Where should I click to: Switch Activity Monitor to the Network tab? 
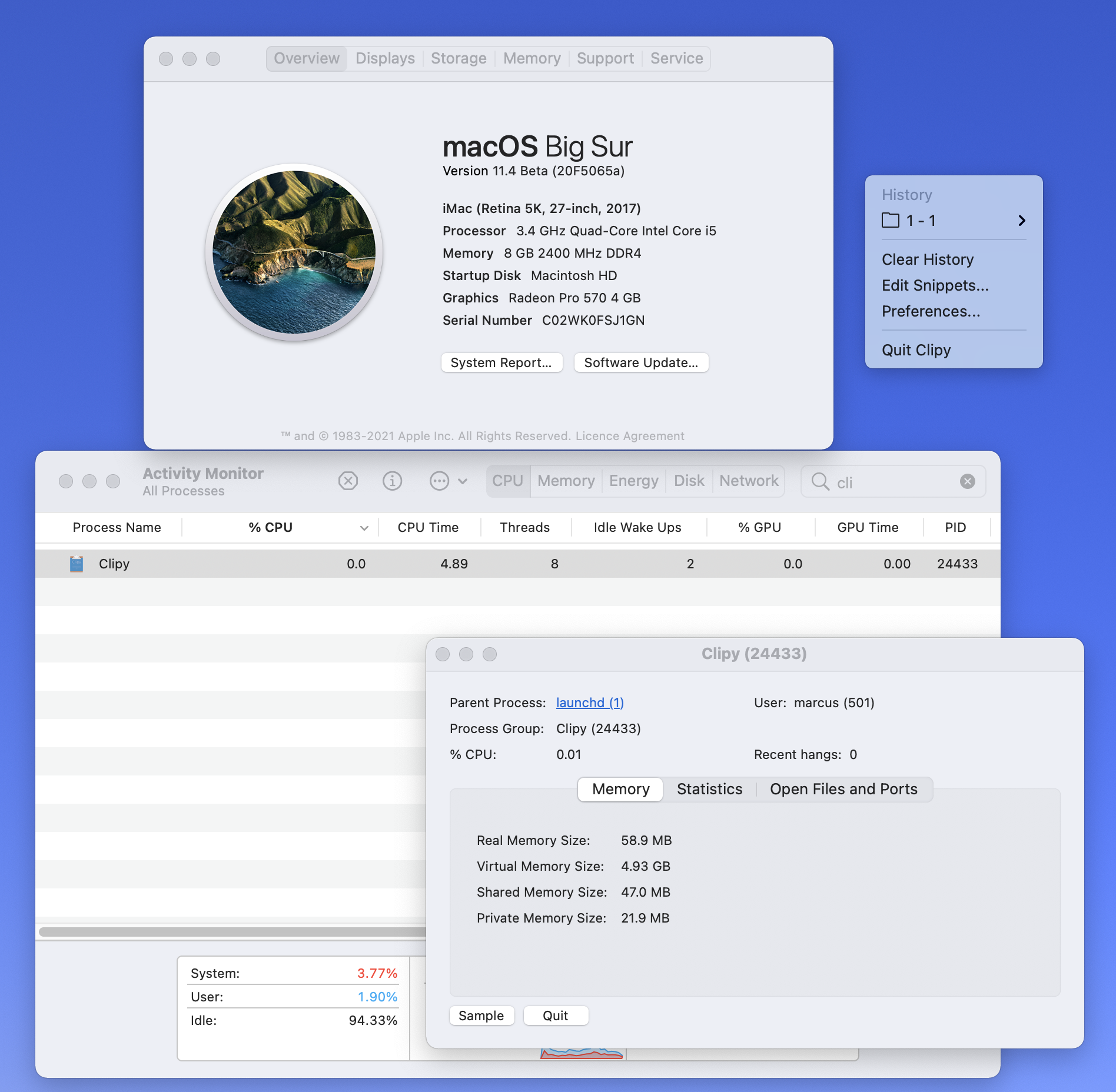[749, 481]
